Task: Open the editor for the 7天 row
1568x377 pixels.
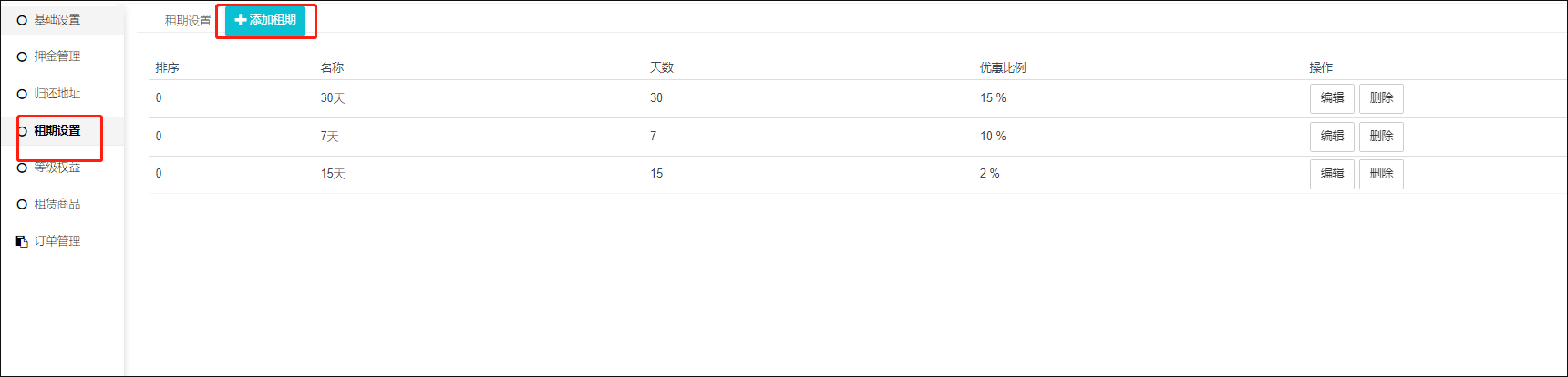Action: coord(1332,137)
